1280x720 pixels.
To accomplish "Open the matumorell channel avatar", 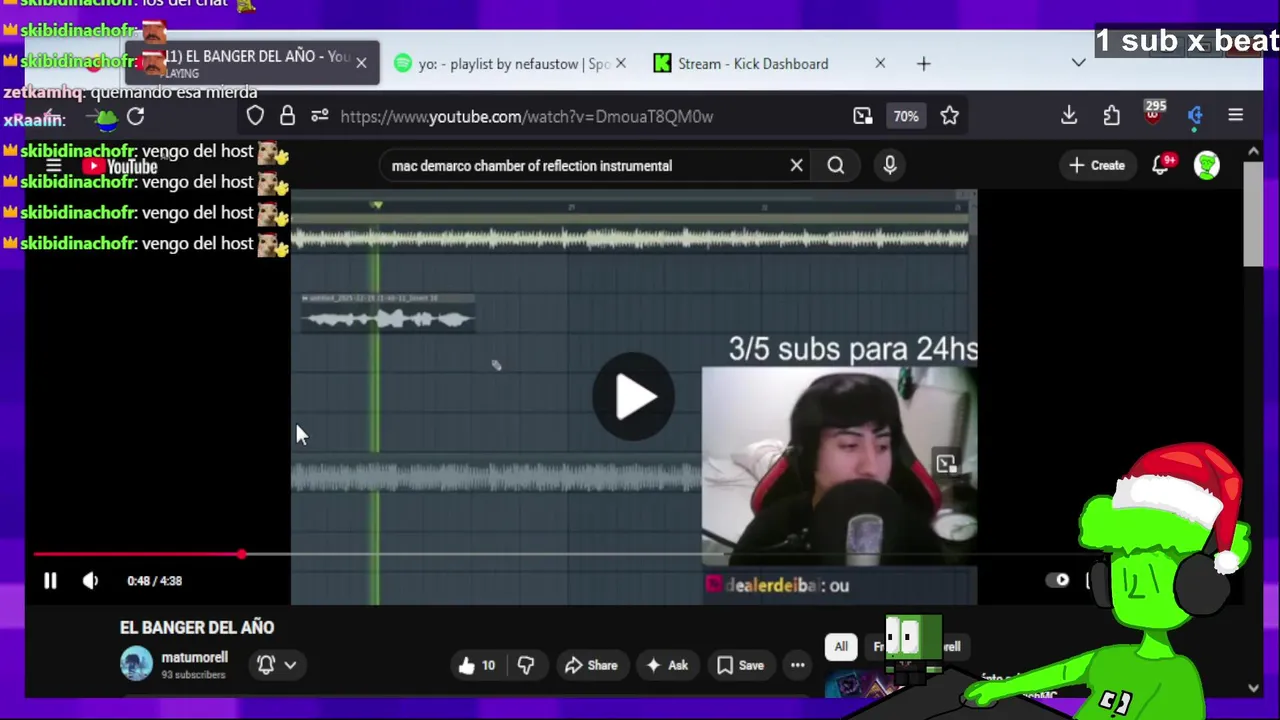I will click(136, 664).
